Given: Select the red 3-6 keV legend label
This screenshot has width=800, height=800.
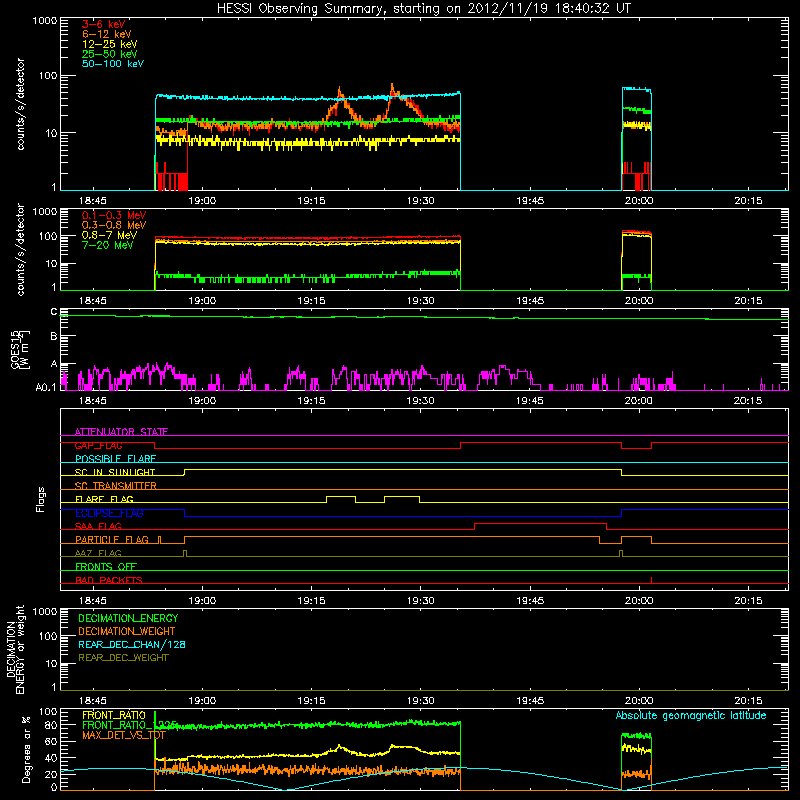Looking at the screenshot, I should 103,24.
